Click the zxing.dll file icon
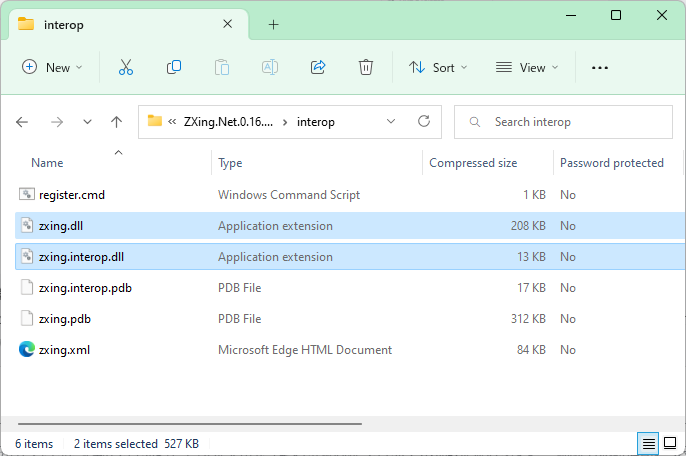 click(x=27, y=225)
